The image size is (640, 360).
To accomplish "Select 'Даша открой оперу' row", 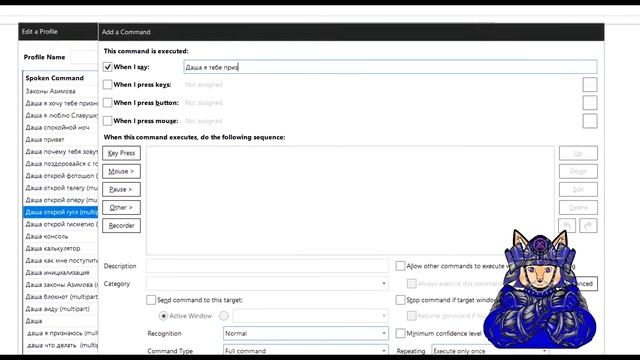I will point(60,200).
